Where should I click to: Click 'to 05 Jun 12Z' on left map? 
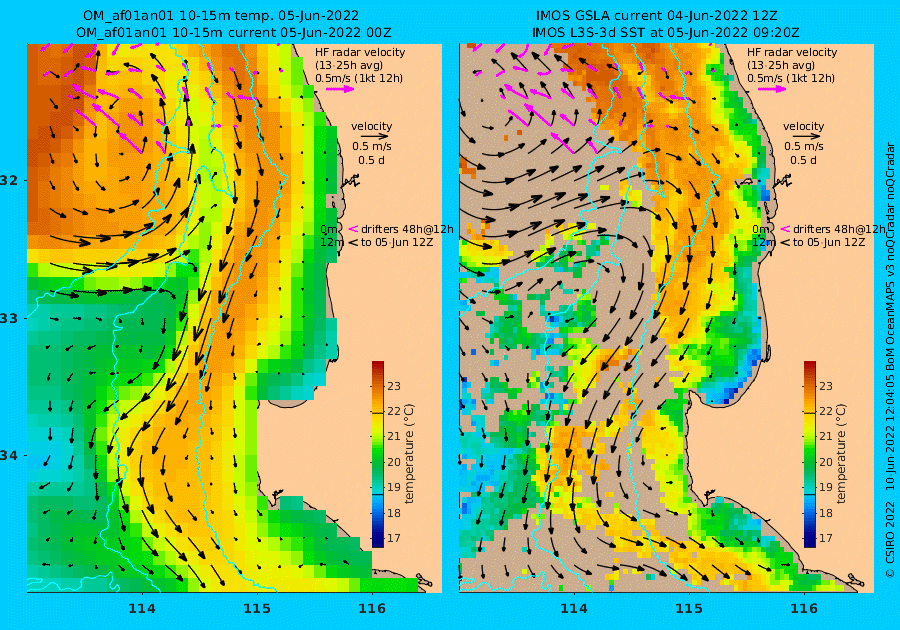click(397, 242)
